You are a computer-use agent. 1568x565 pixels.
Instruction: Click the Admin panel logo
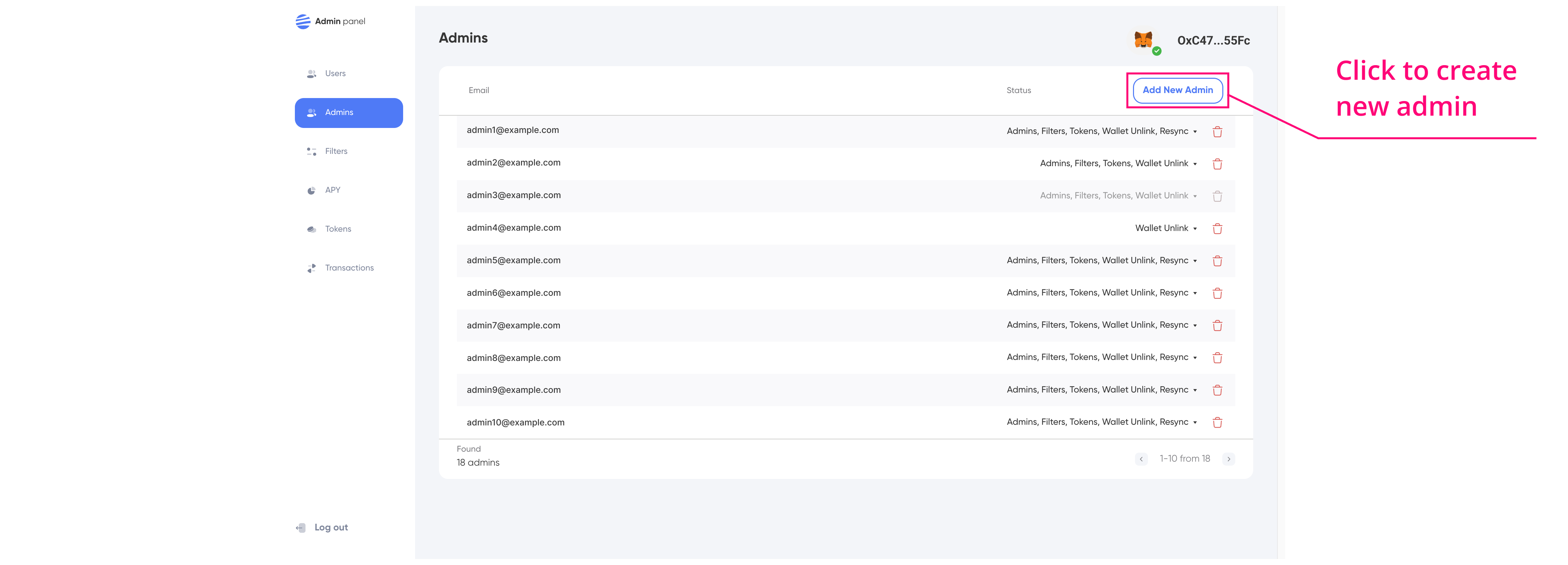click(303, 21)
